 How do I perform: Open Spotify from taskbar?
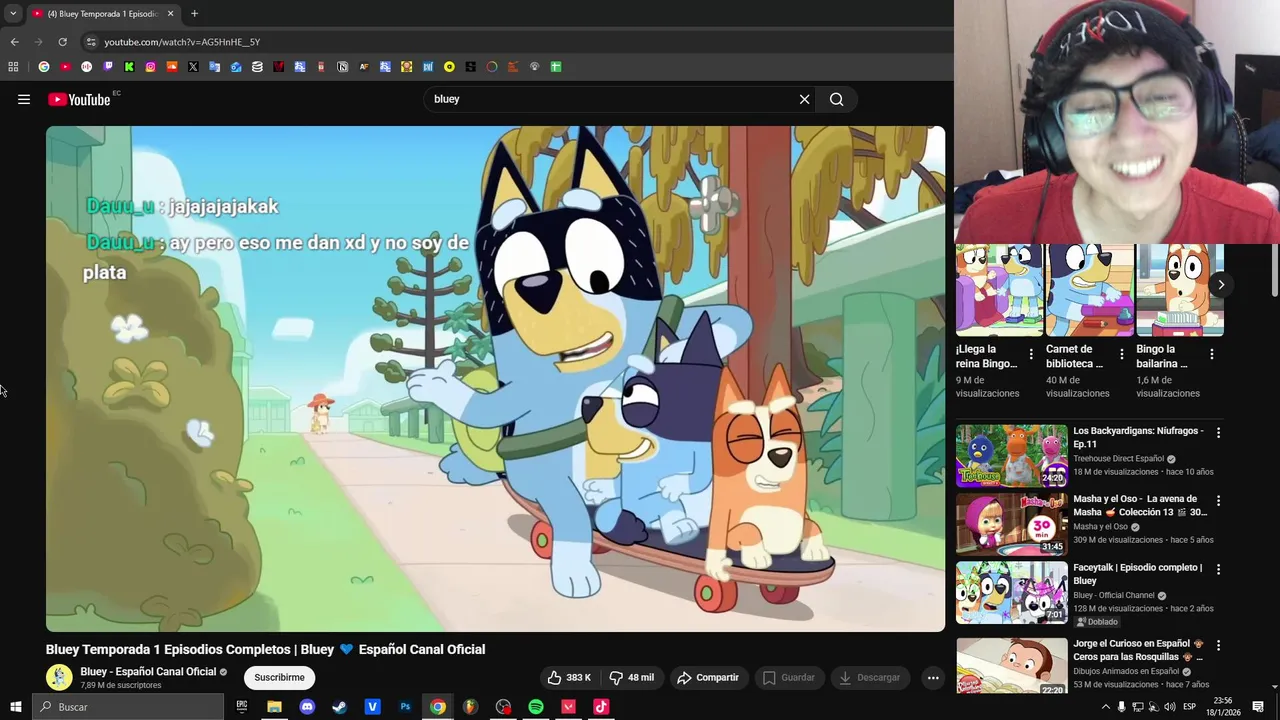pyautogui.click(x=536, y=707)
